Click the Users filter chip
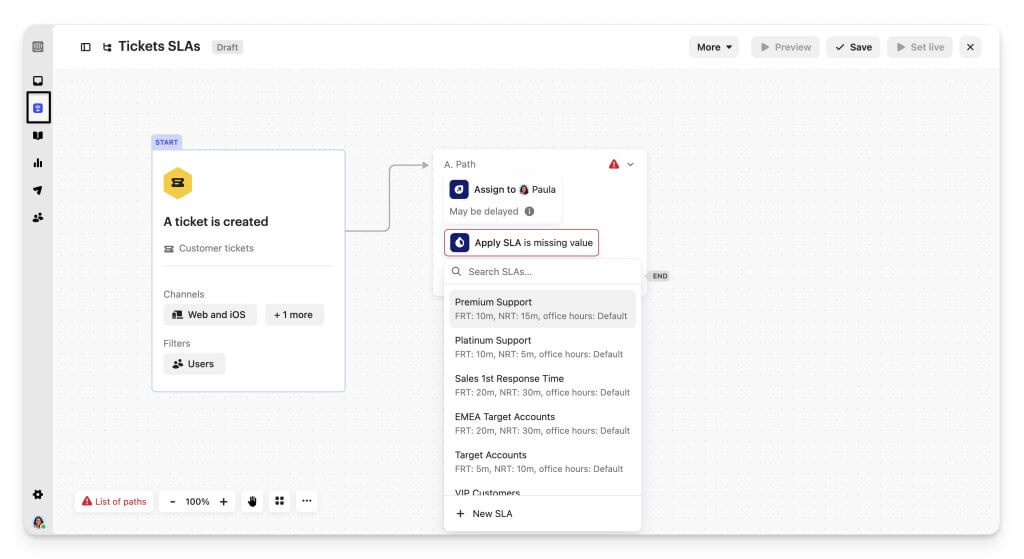The image size is (1024, 559). click(194, 364)
